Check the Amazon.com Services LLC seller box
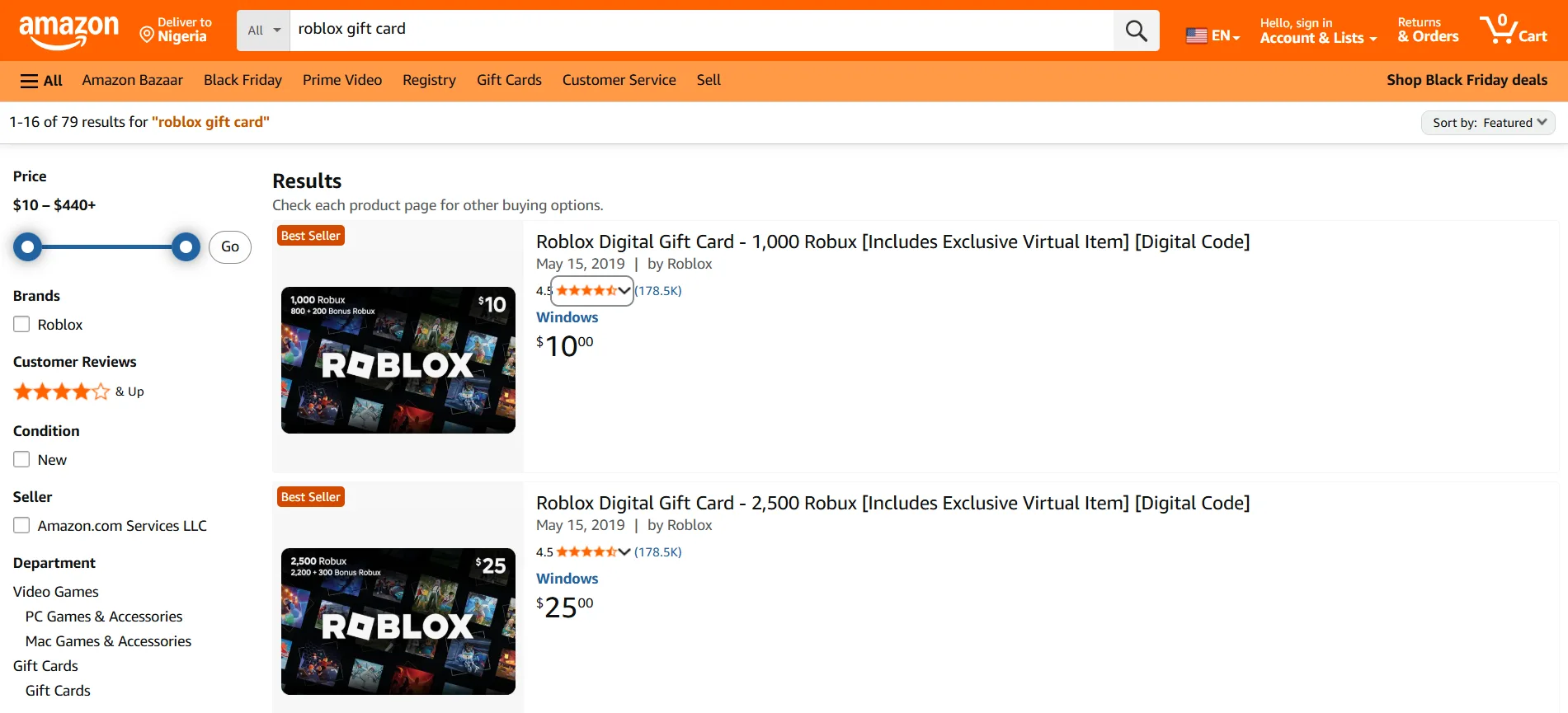The width and height of the screenshot is (1568, 713). pos(21,525)
